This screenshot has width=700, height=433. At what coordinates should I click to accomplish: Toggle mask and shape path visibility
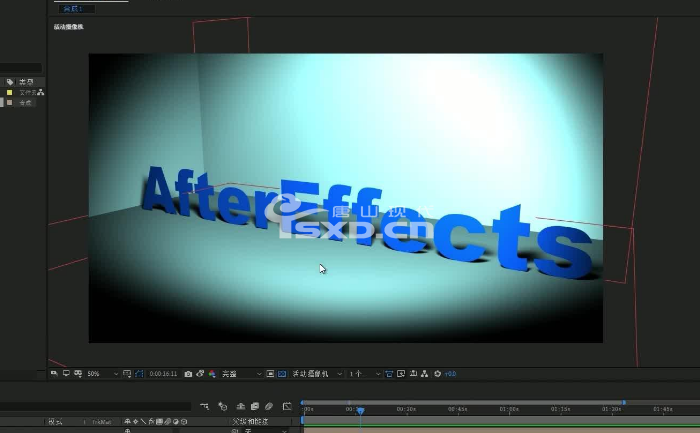[x=139, y=374]
